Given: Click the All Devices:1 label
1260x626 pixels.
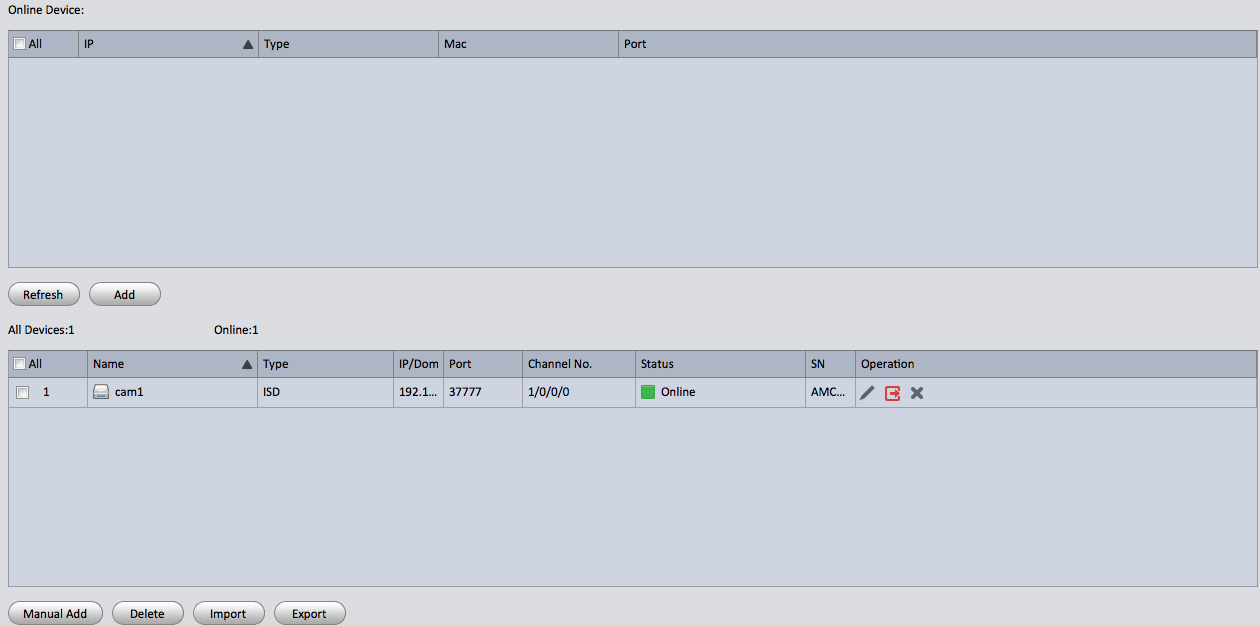Looking at the screenshot, I should 41,330.
